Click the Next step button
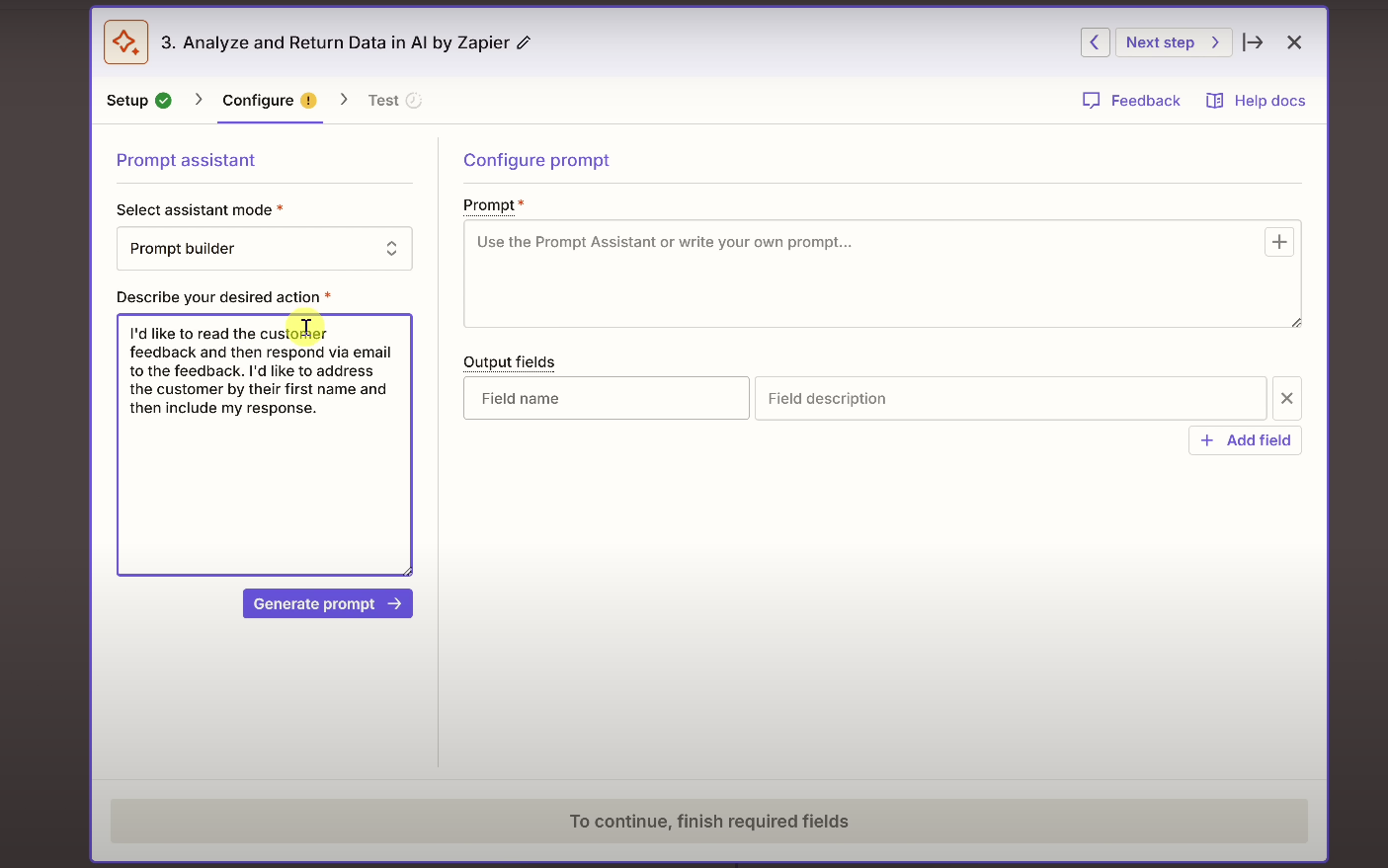The width and height of the screenshot is (1388, 868). [1174, 42]
